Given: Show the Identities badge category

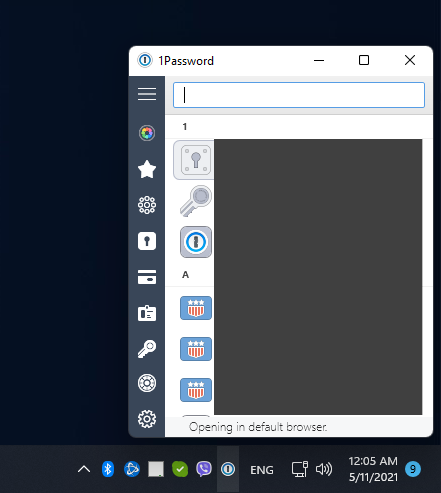Looking at the screenshot, I should click(x=147, y=313).
